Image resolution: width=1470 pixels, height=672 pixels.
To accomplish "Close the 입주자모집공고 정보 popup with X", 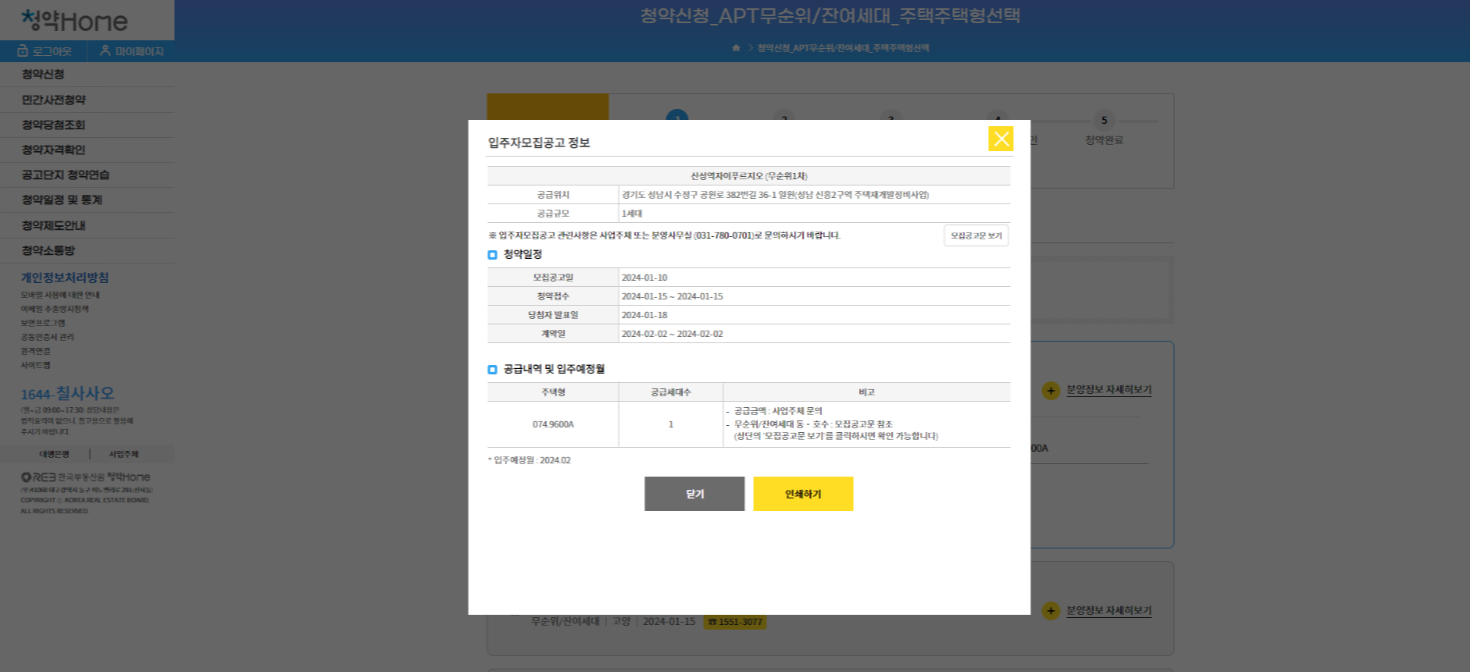I will point(1001,139).
